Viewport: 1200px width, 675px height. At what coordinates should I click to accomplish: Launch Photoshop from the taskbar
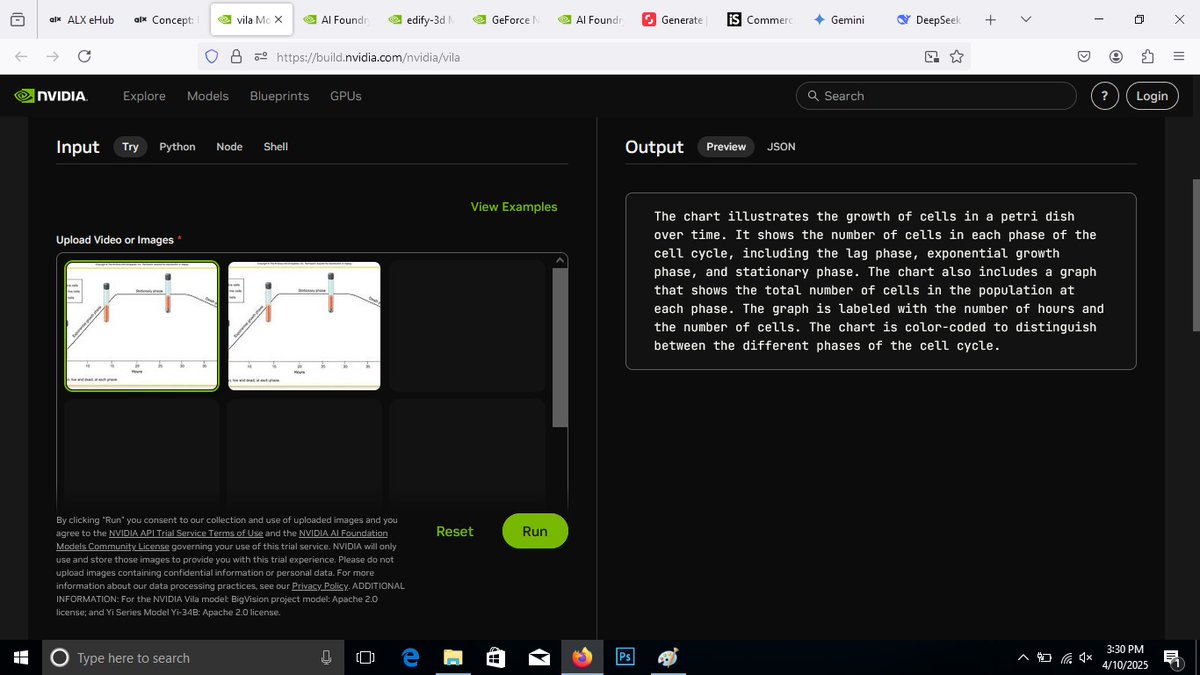click(624, 657)
